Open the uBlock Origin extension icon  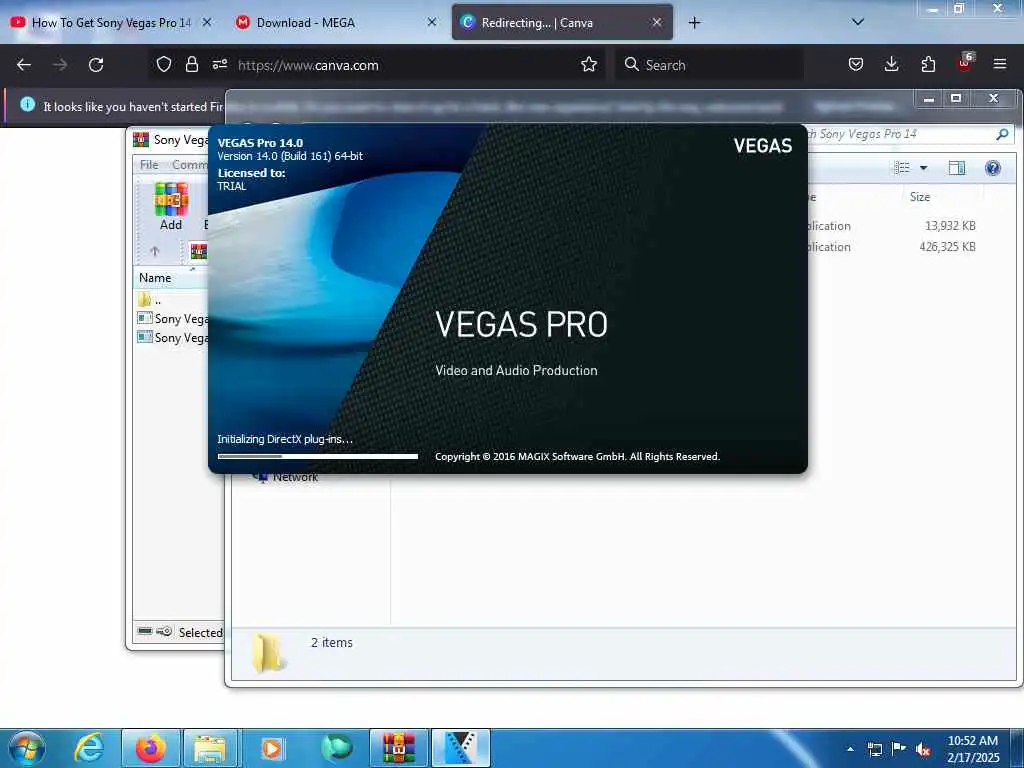point(965,63)
